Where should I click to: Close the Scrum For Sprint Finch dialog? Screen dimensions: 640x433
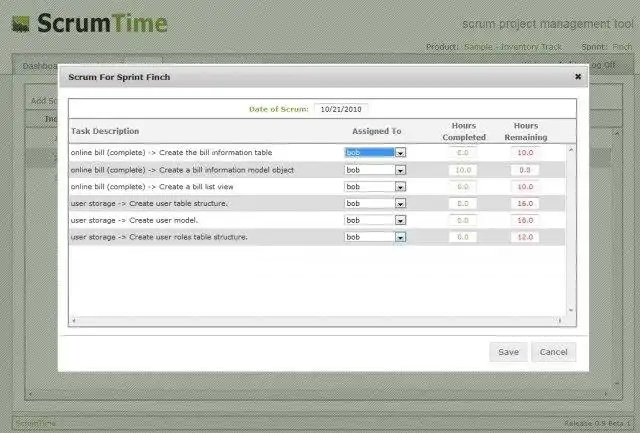point(578,76)
